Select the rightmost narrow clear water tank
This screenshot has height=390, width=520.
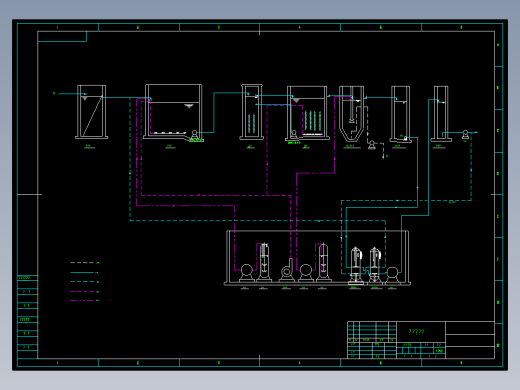click(441, 114)
